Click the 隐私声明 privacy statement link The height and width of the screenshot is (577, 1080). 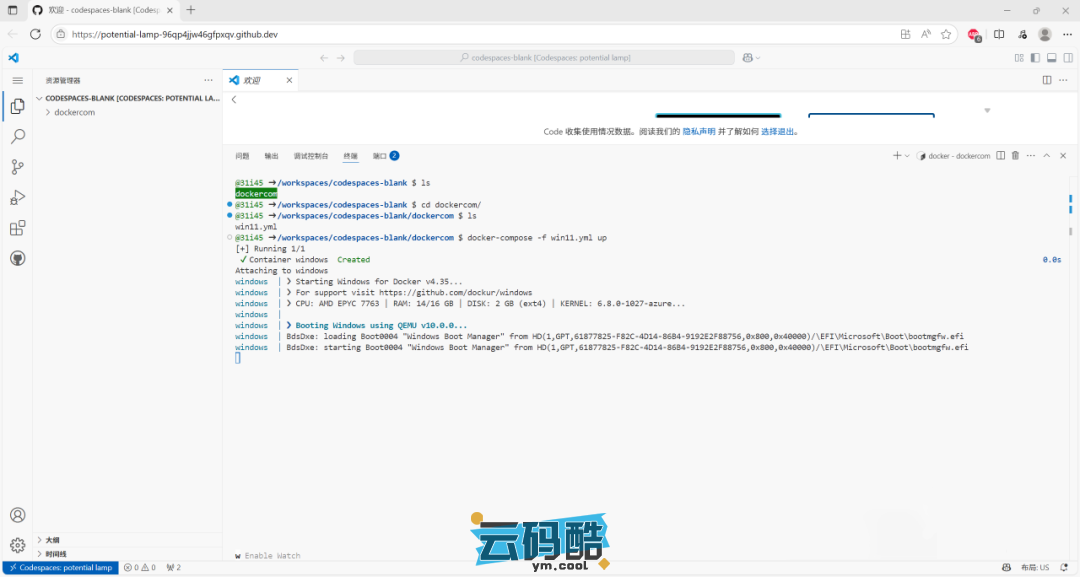click(699, 131)
